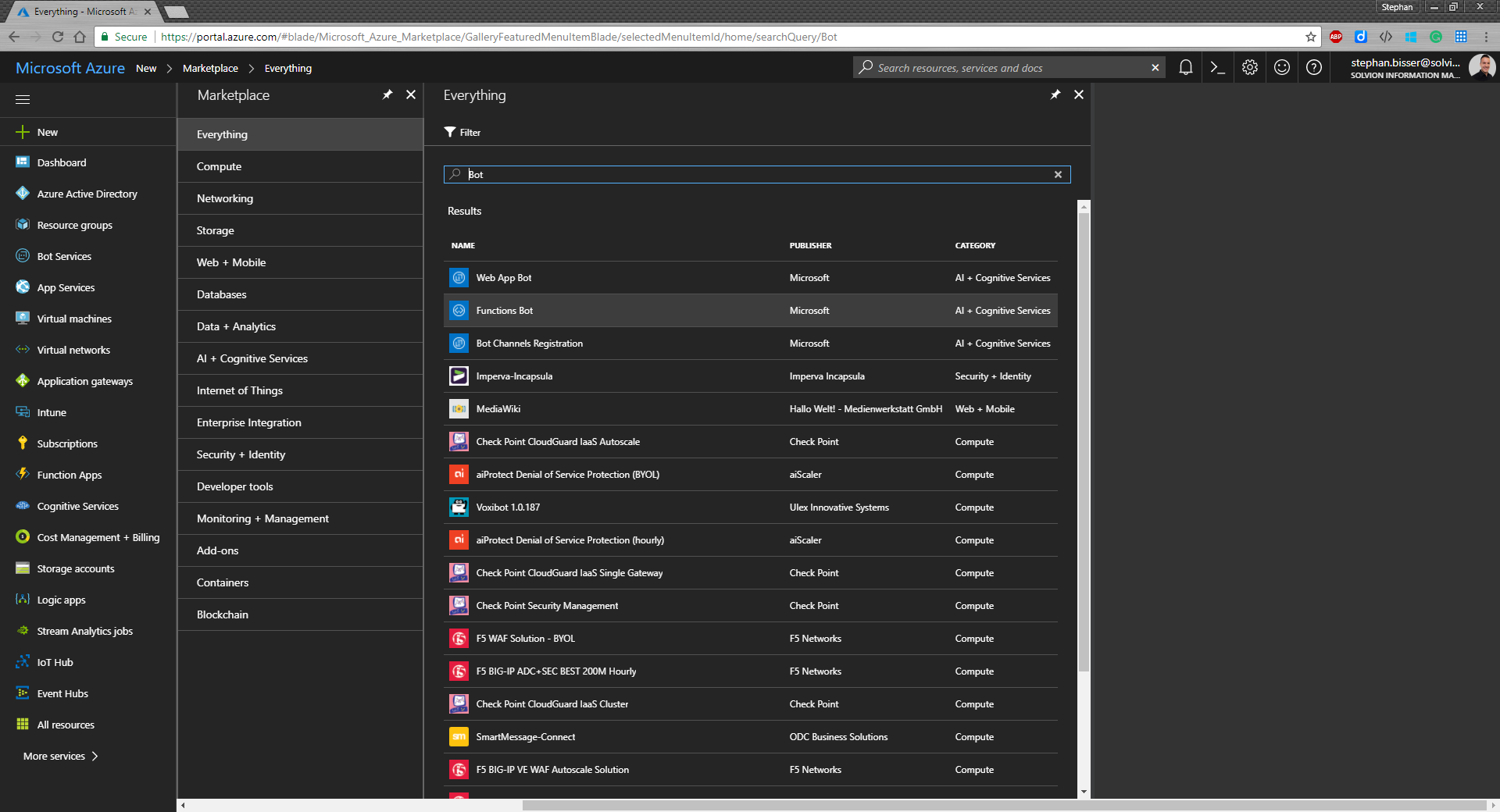Sort results by CATEGORY column header

tap(975, 245)
